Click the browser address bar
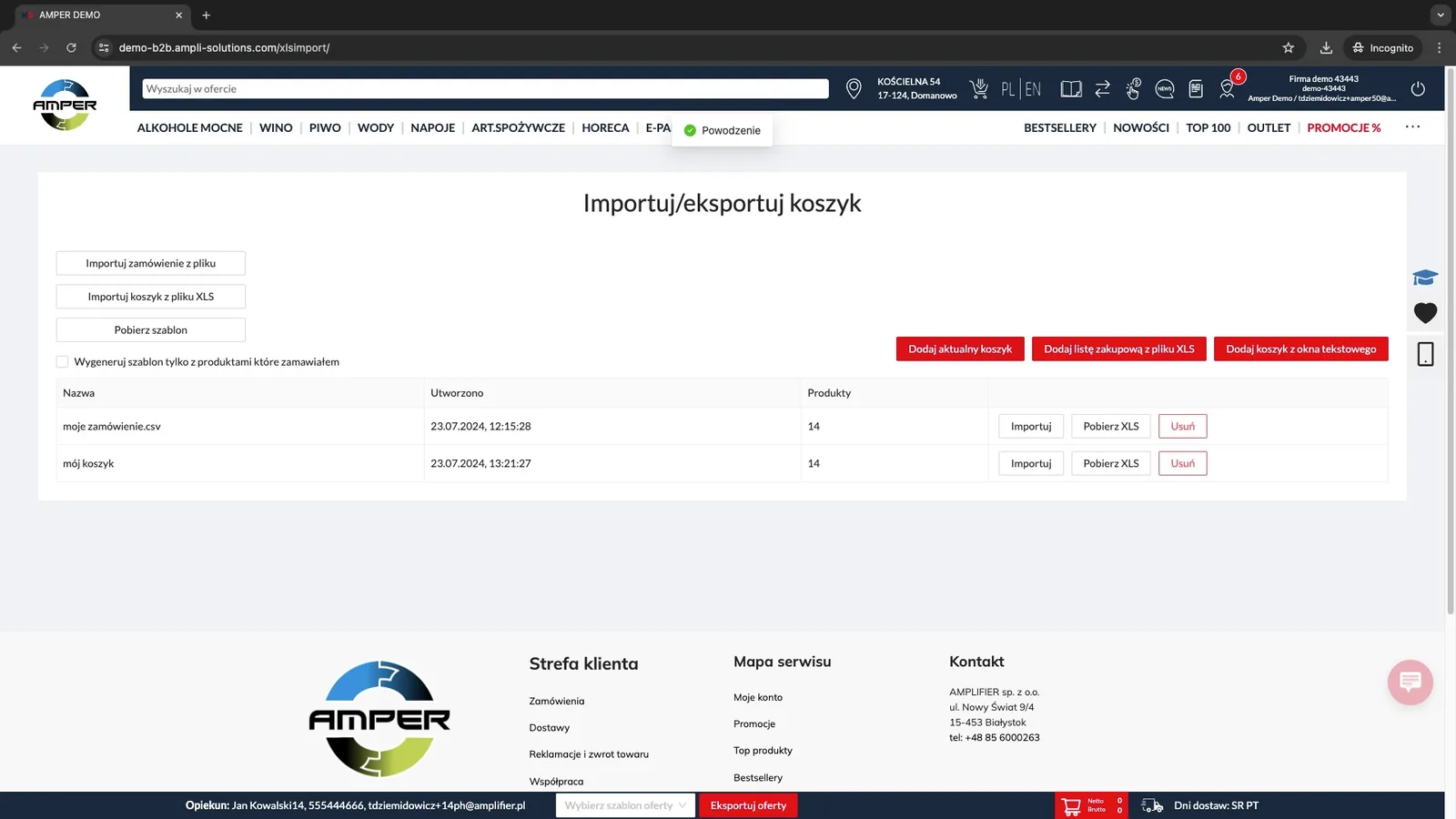 tap(692, 47)
